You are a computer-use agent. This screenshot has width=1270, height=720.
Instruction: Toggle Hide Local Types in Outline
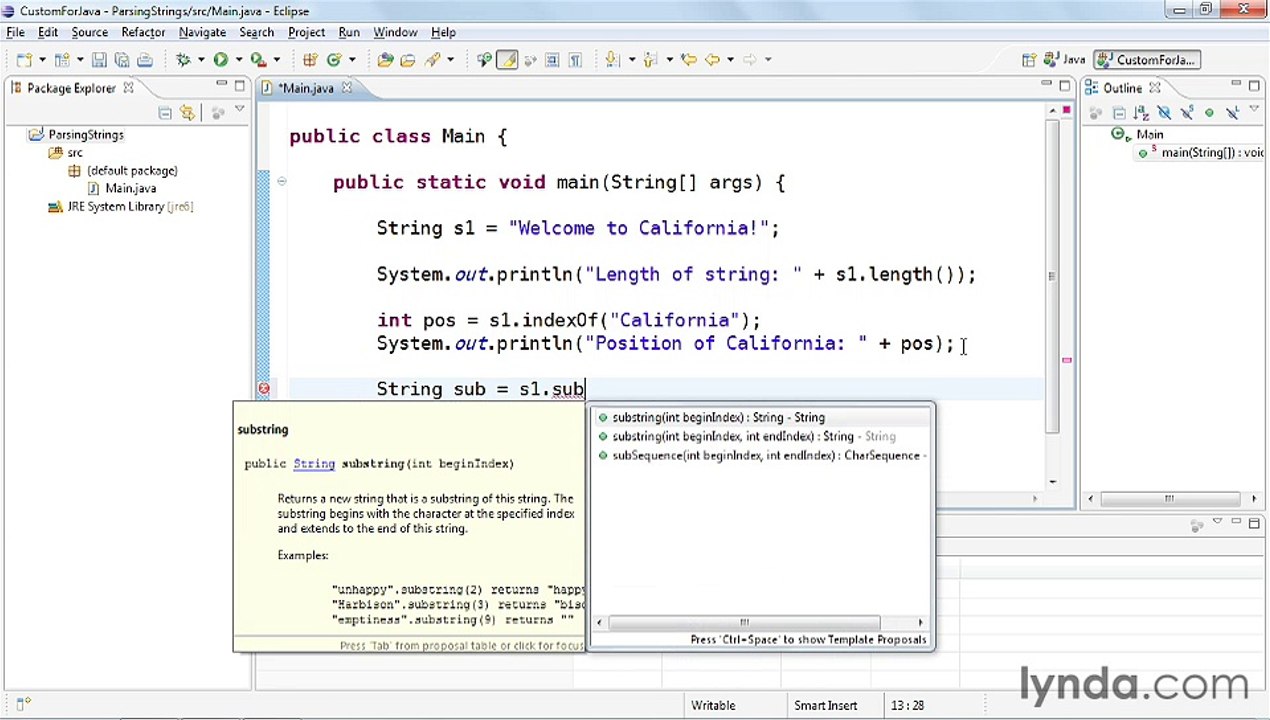point(1232,112)
